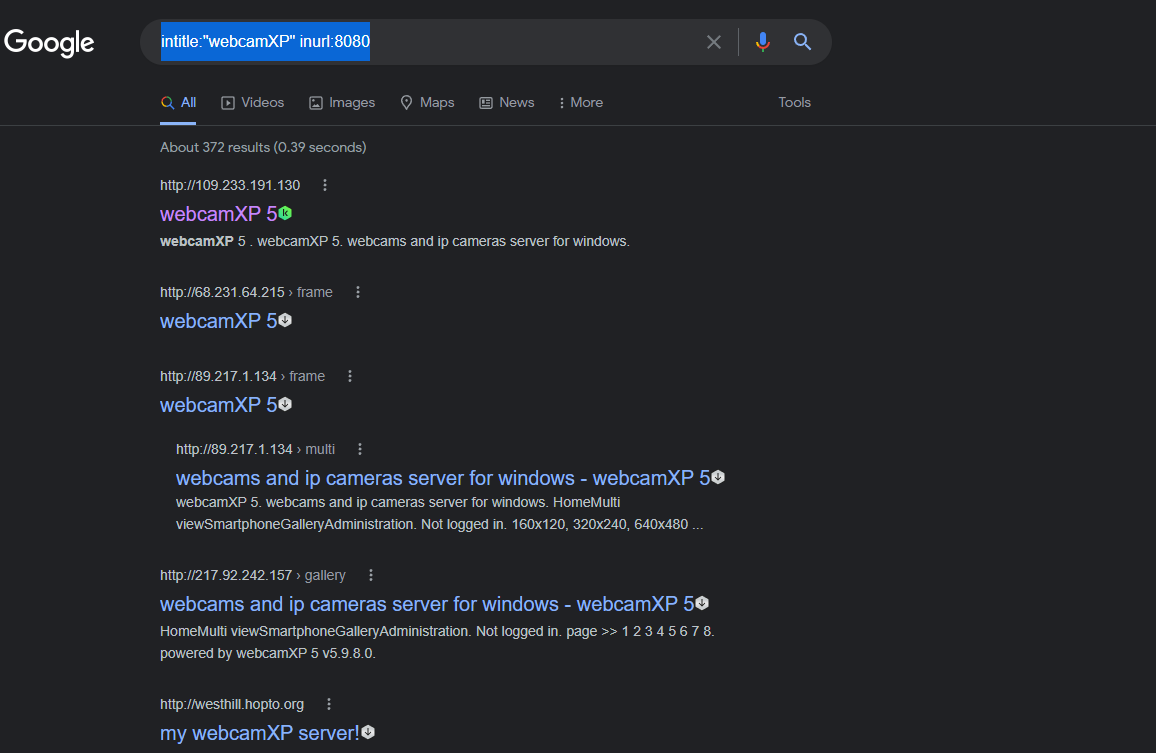Open options menu for 217.92.242.157 gallery result
The height and width of the screenshot is (753, 1156).
click(x=370, y=575)
